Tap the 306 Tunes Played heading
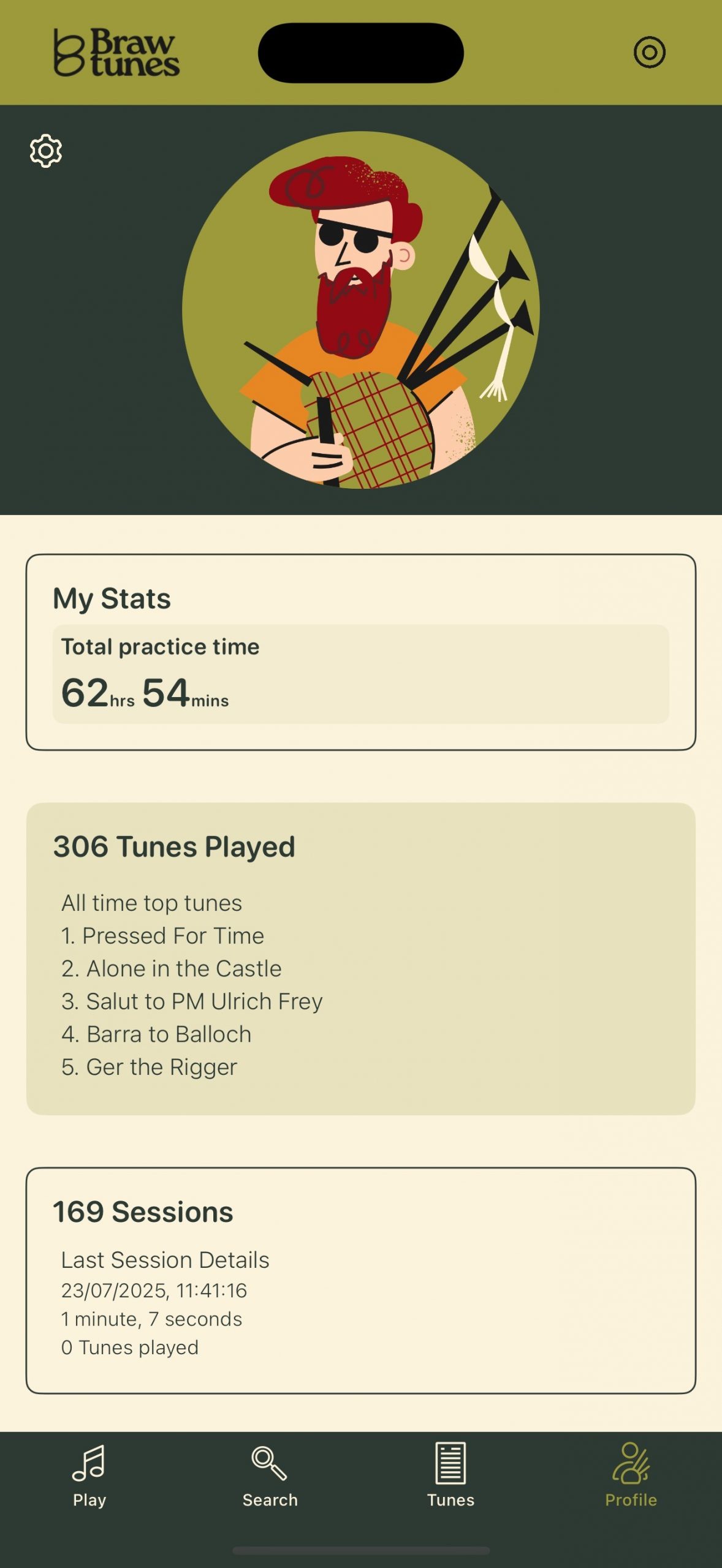 tap(174, 847)
